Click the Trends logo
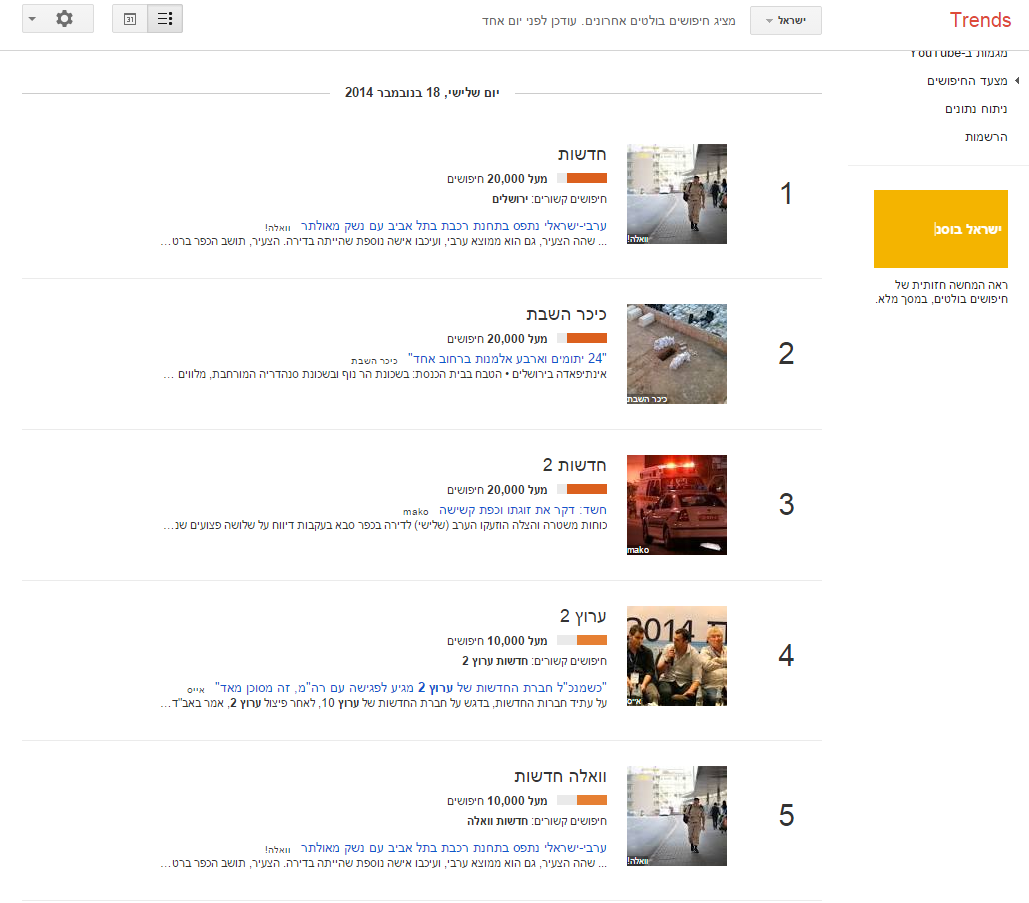1029x903 pixels. 980,20
